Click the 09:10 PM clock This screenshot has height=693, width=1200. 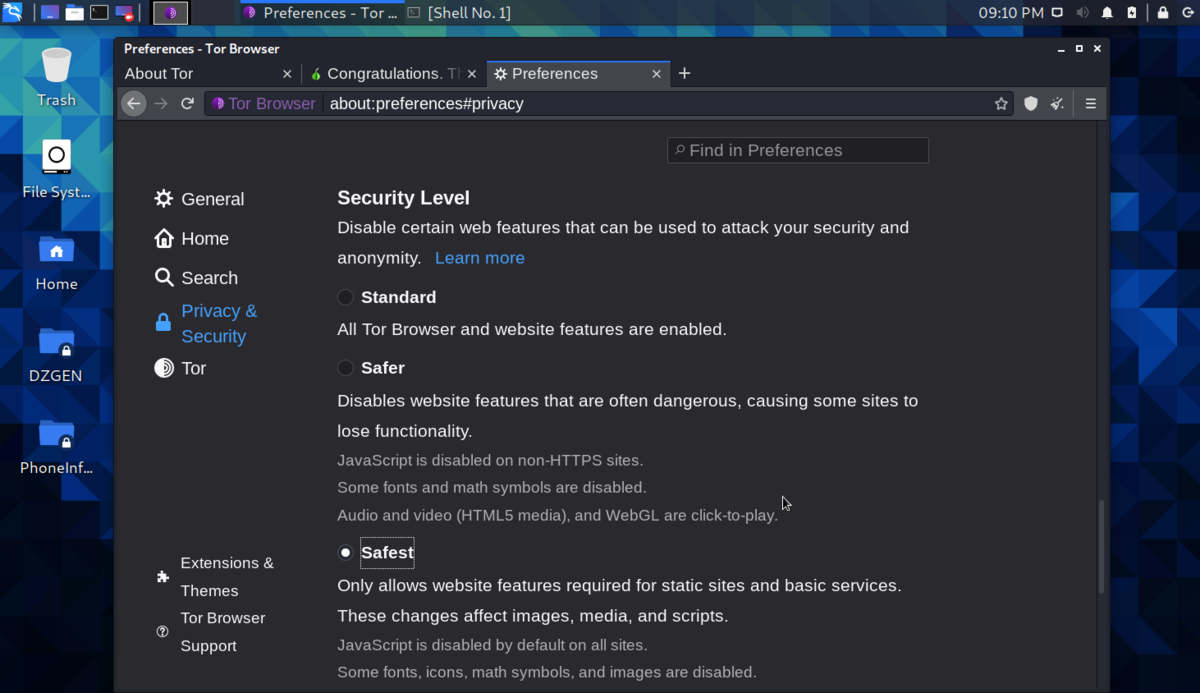coord(1010,13)
